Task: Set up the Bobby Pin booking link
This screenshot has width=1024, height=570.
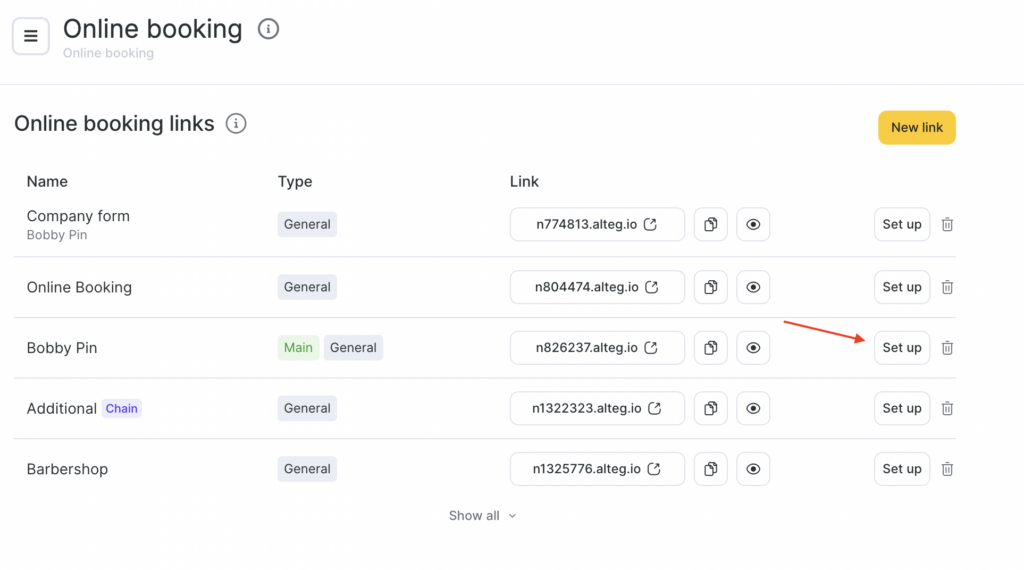Action: 901,348
